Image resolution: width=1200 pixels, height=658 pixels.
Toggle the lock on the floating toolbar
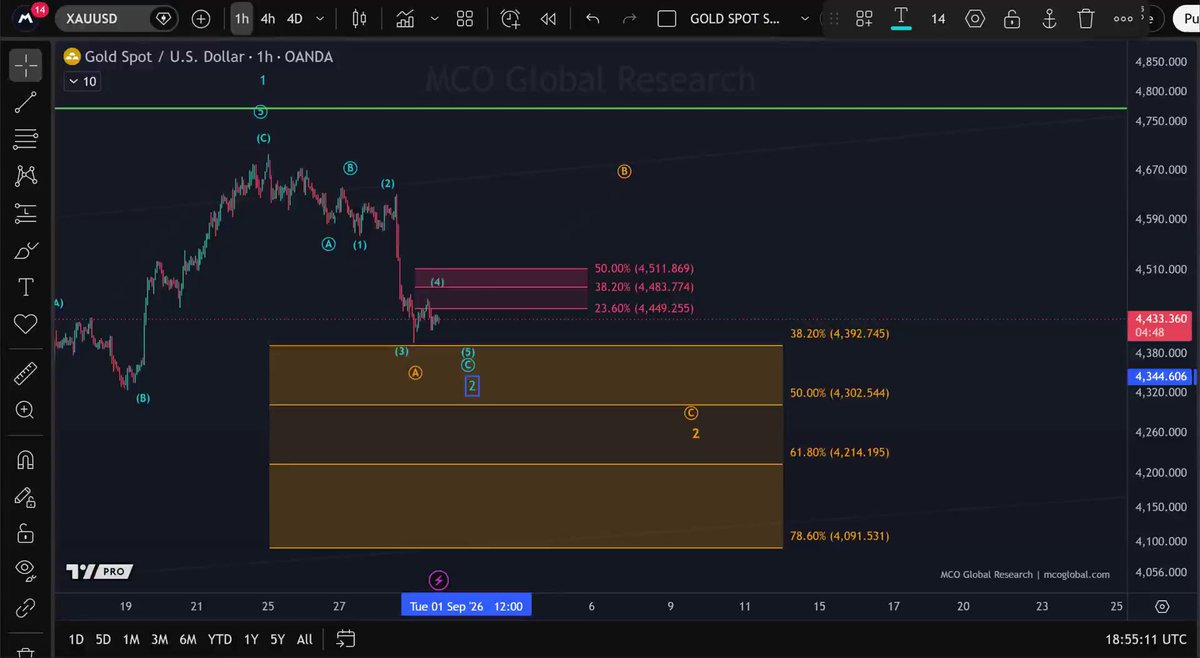coord(1013,18)
